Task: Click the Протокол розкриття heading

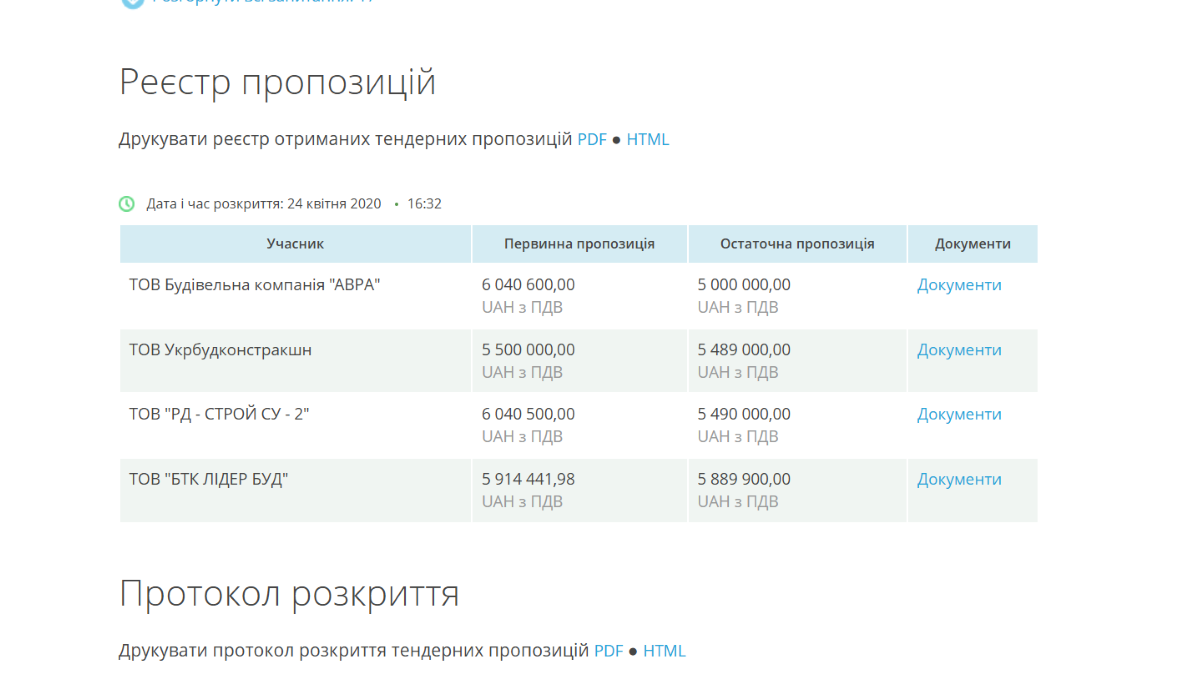Action: pos(289,593)
